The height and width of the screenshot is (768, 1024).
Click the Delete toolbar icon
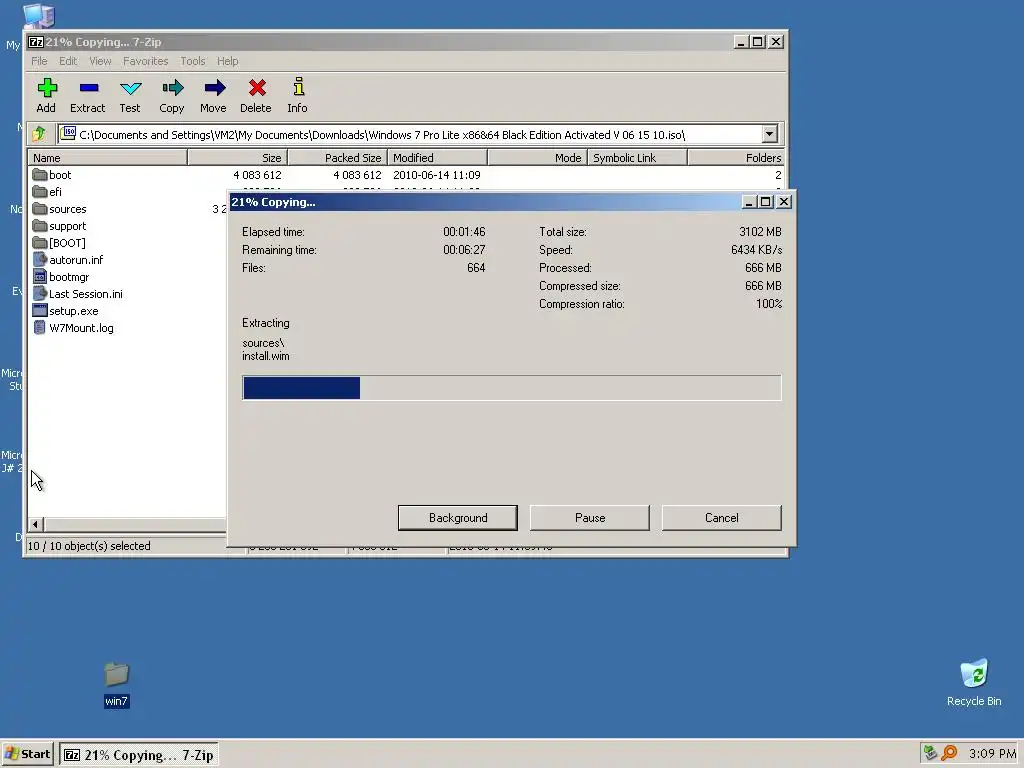257,88
